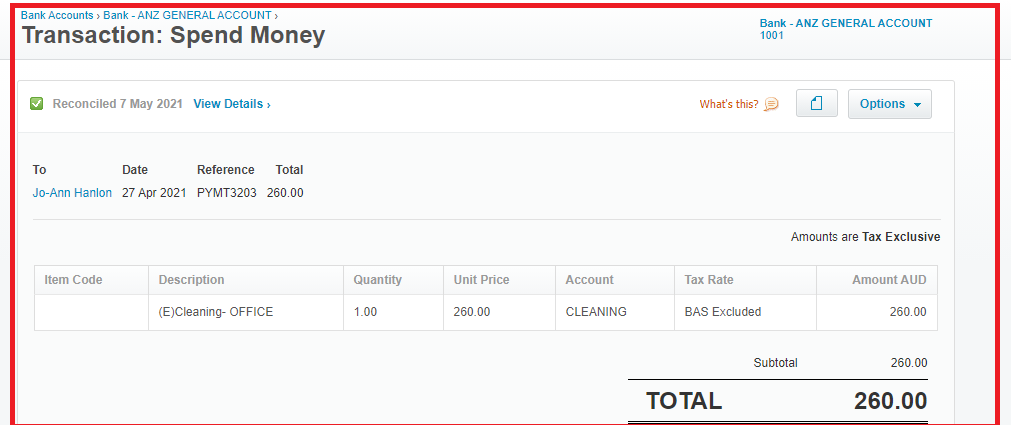1011x425 pixels.
Task: Click the CLEANING account cell
Action: click(614, 312)
